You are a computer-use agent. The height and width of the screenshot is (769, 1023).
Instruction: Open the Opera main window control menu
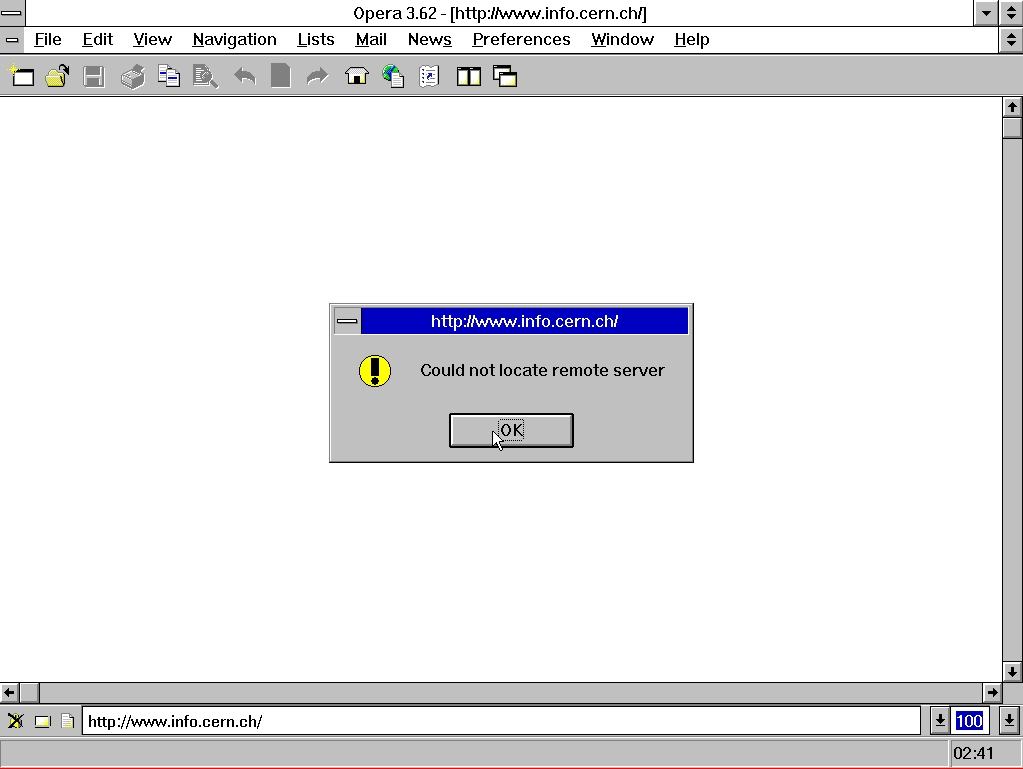point(12,13)
